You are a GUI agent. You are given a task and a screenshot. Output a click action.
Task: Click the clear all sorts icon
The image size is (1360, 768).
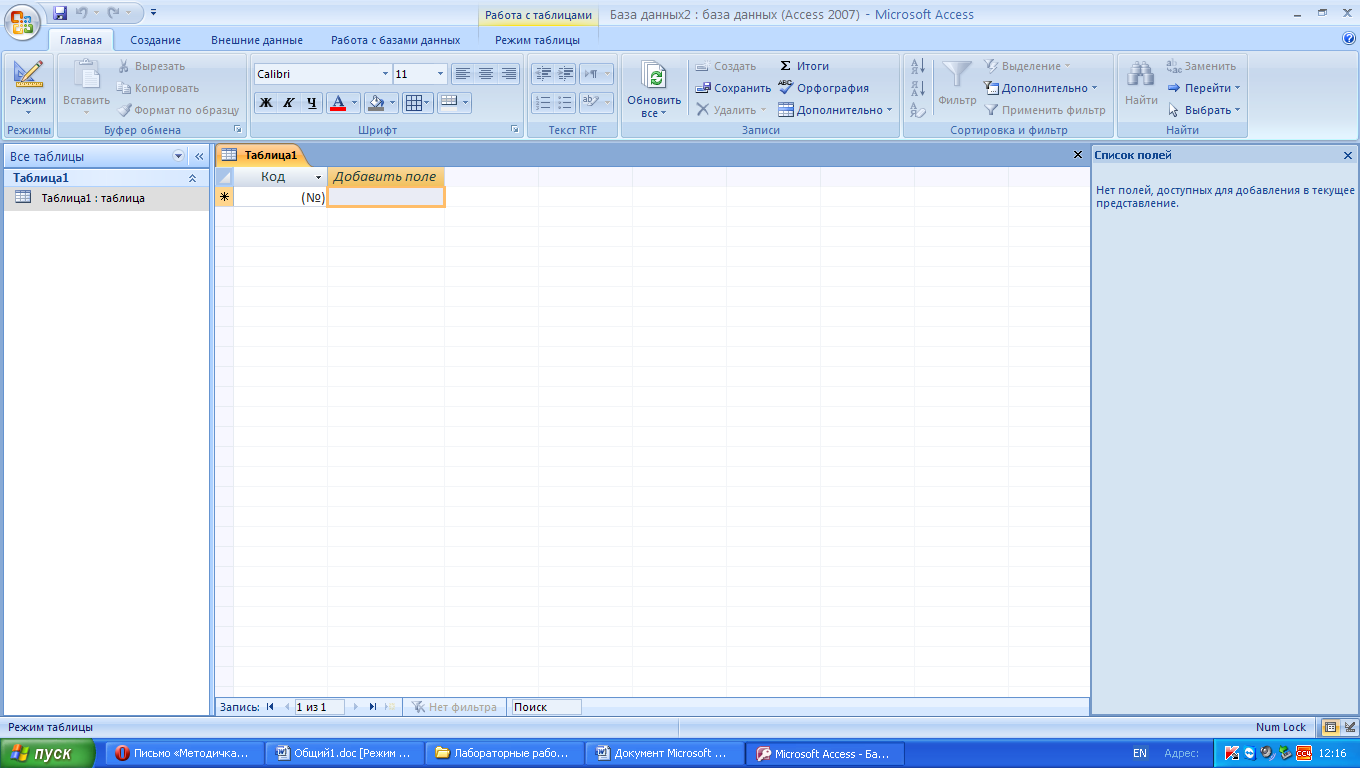pos(918,110)
